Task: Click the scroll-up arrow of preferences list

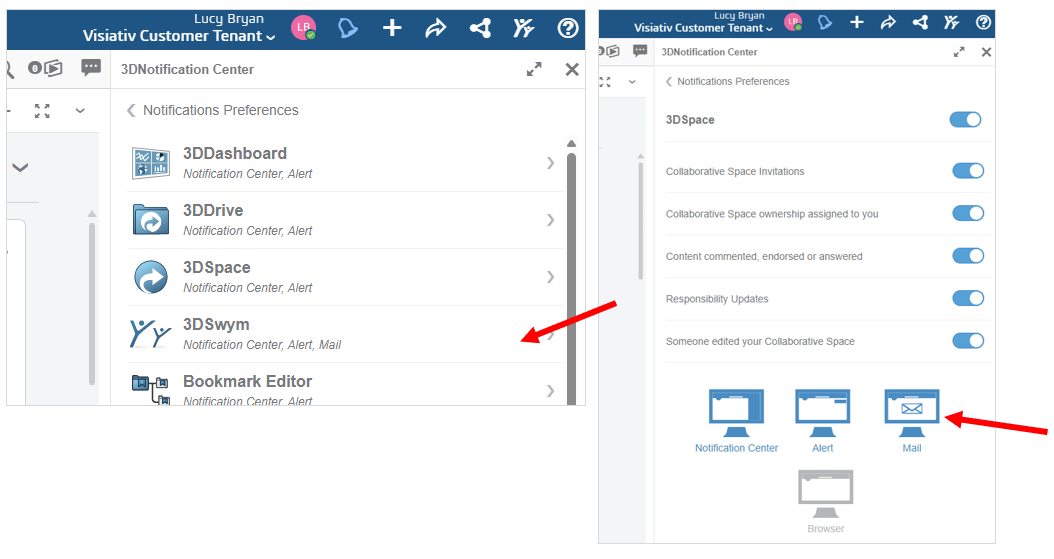Action: coord(571,144)
